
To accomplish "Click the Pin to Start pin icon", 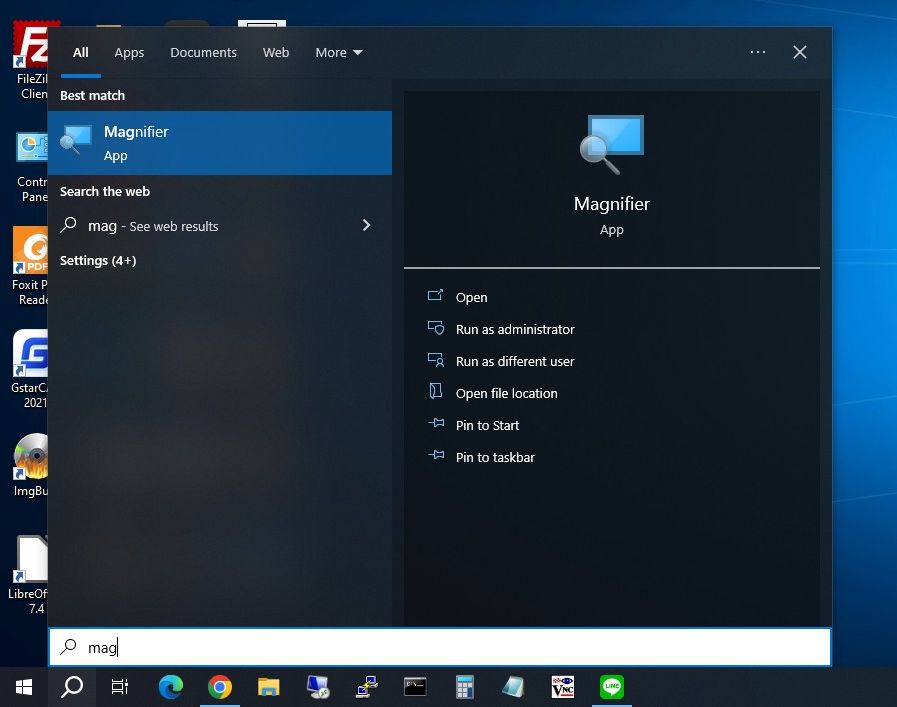I will (436, 423).
